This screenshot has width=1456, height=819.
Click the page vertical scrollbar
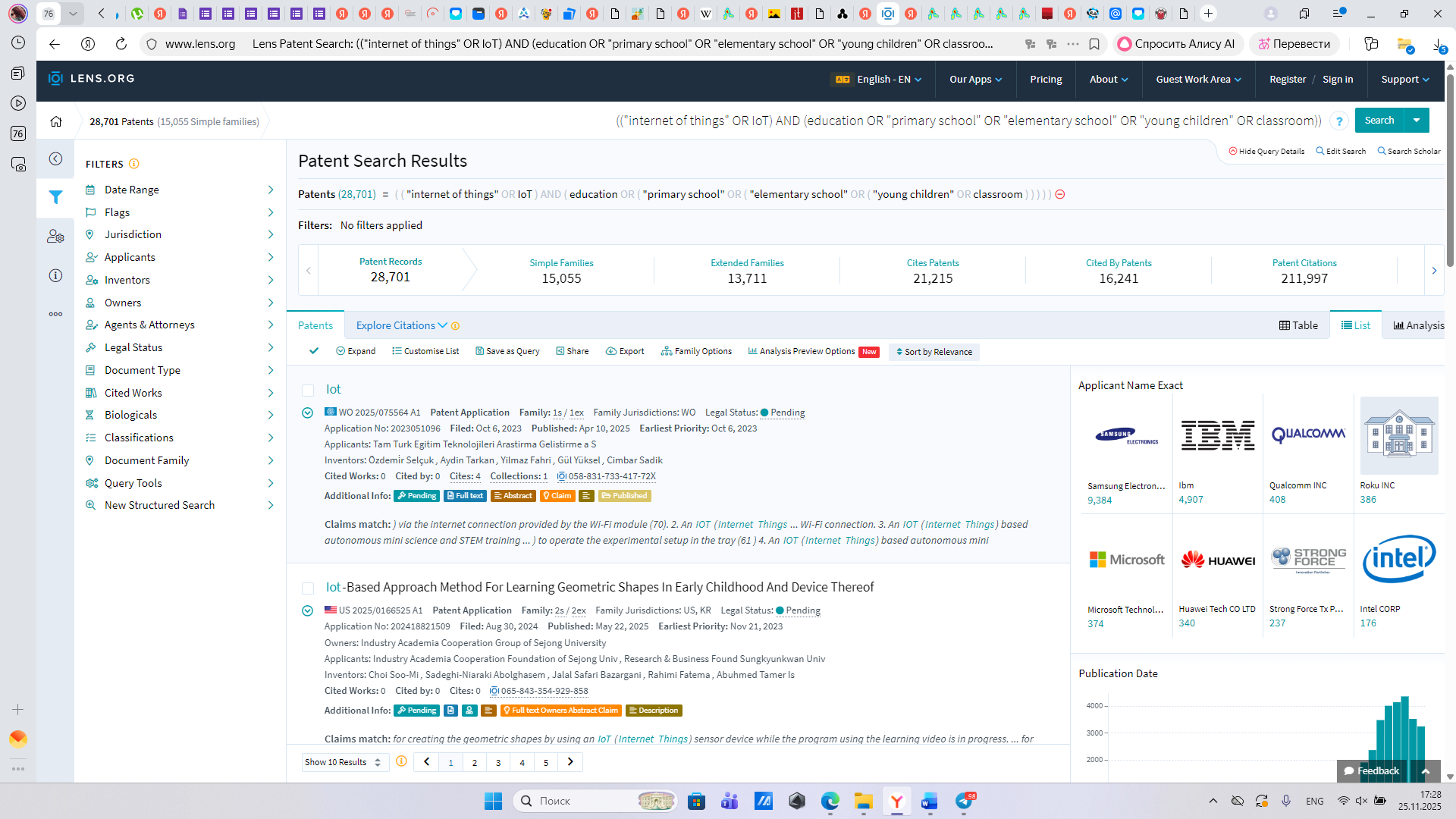pos(1450,171)
